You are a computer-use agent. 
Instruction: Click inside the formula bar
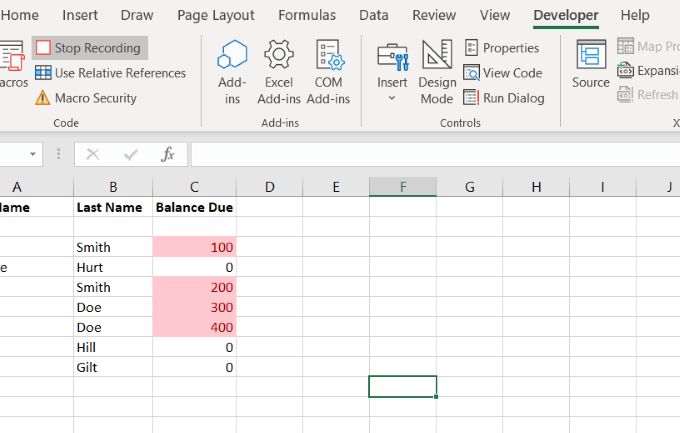click(430, 155)
